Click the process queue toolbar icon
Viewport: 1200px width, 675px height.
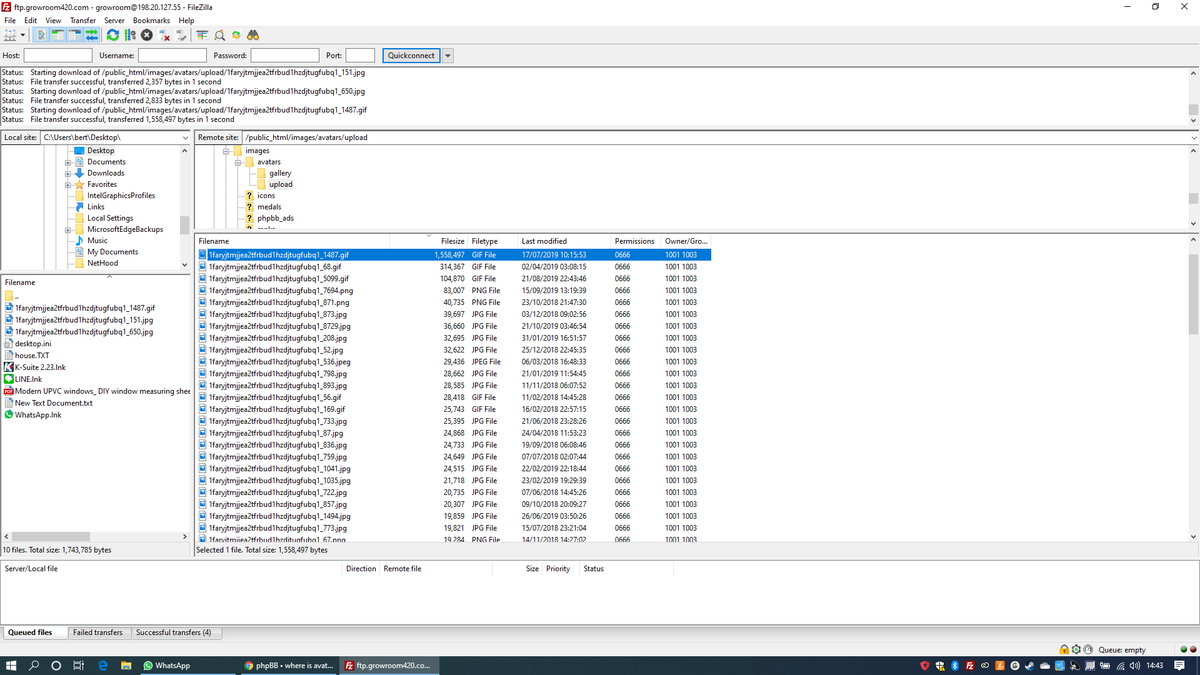coord(128,34)
